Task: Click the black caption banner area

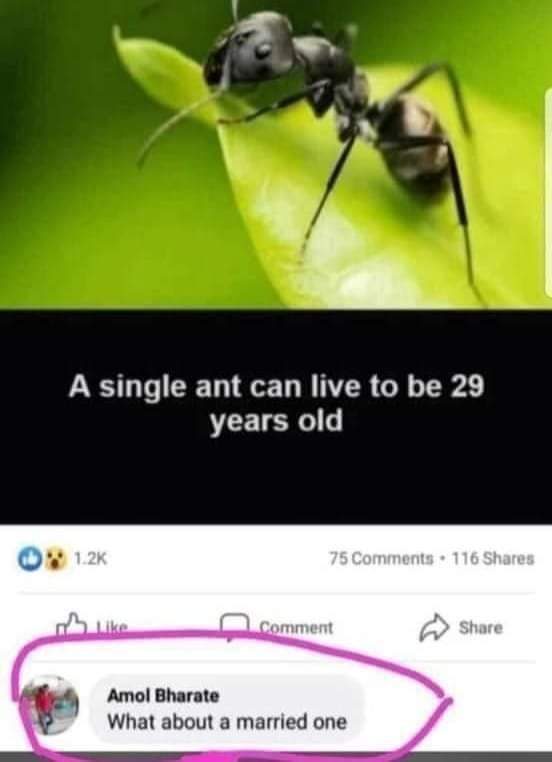Action: point(276,416)
